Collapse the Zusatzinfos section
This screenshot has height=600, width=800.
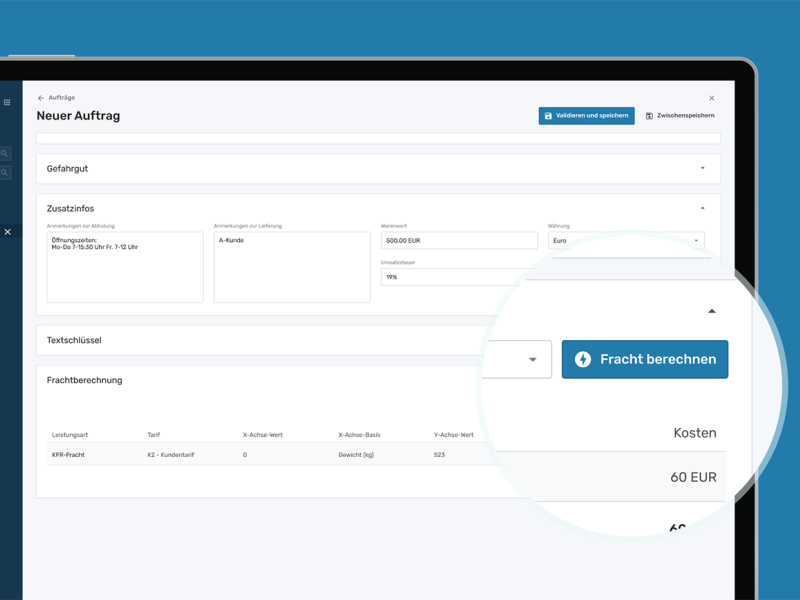coord(702,208)
